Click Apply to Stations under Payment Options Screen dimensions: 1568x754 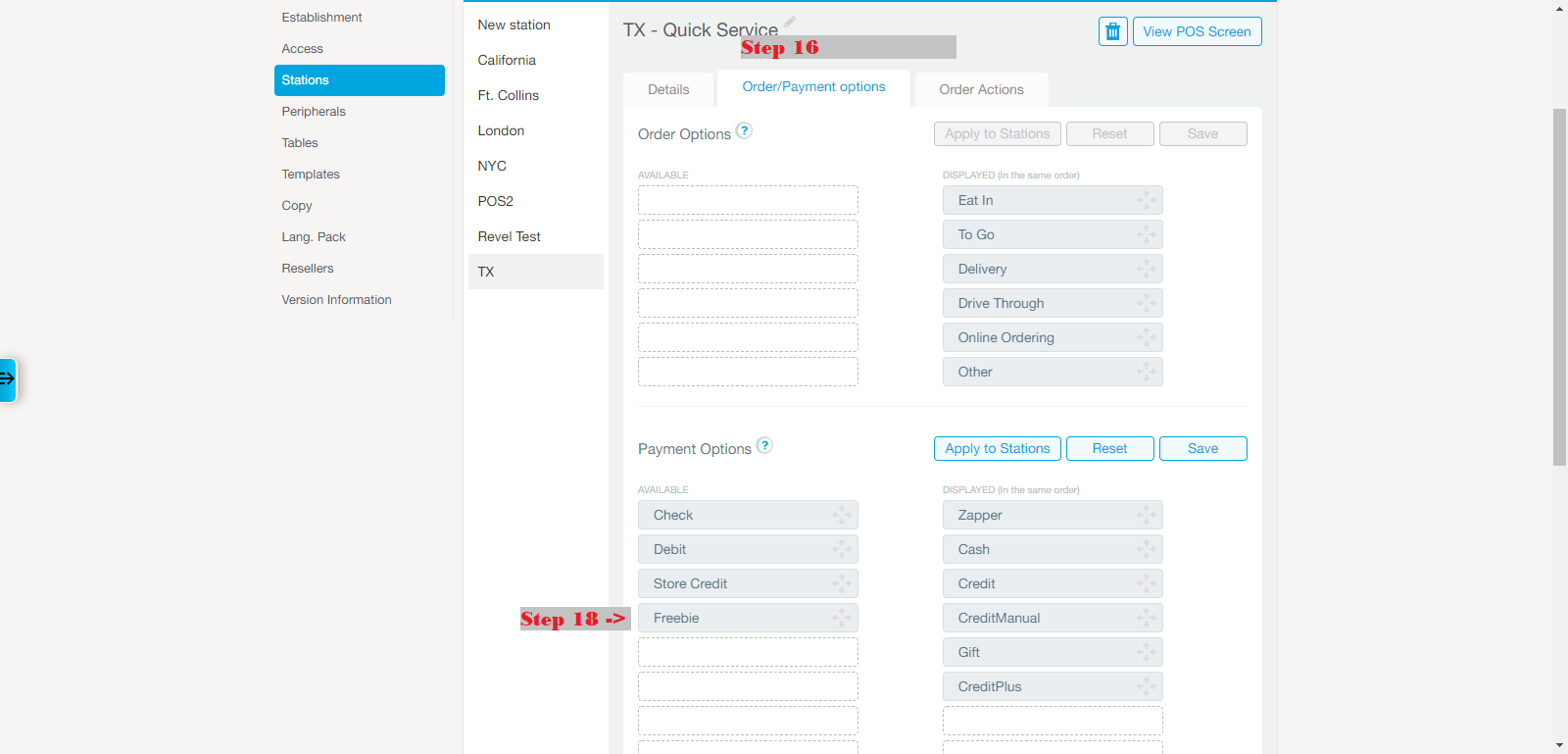tap(997, 448)
